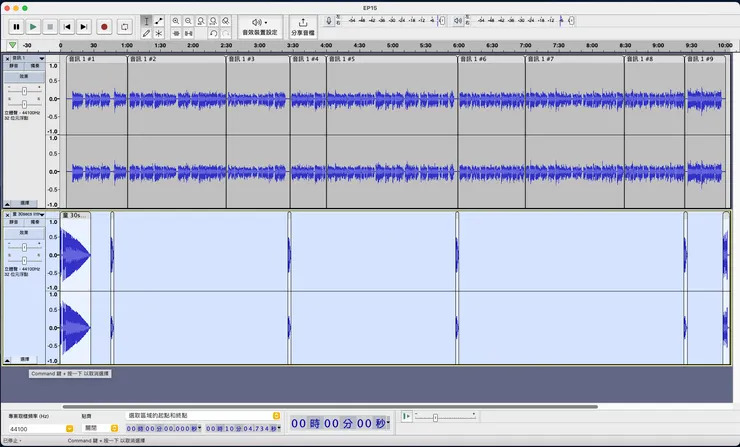Adjust the playback speed slider at bottom

pos(434,417)
